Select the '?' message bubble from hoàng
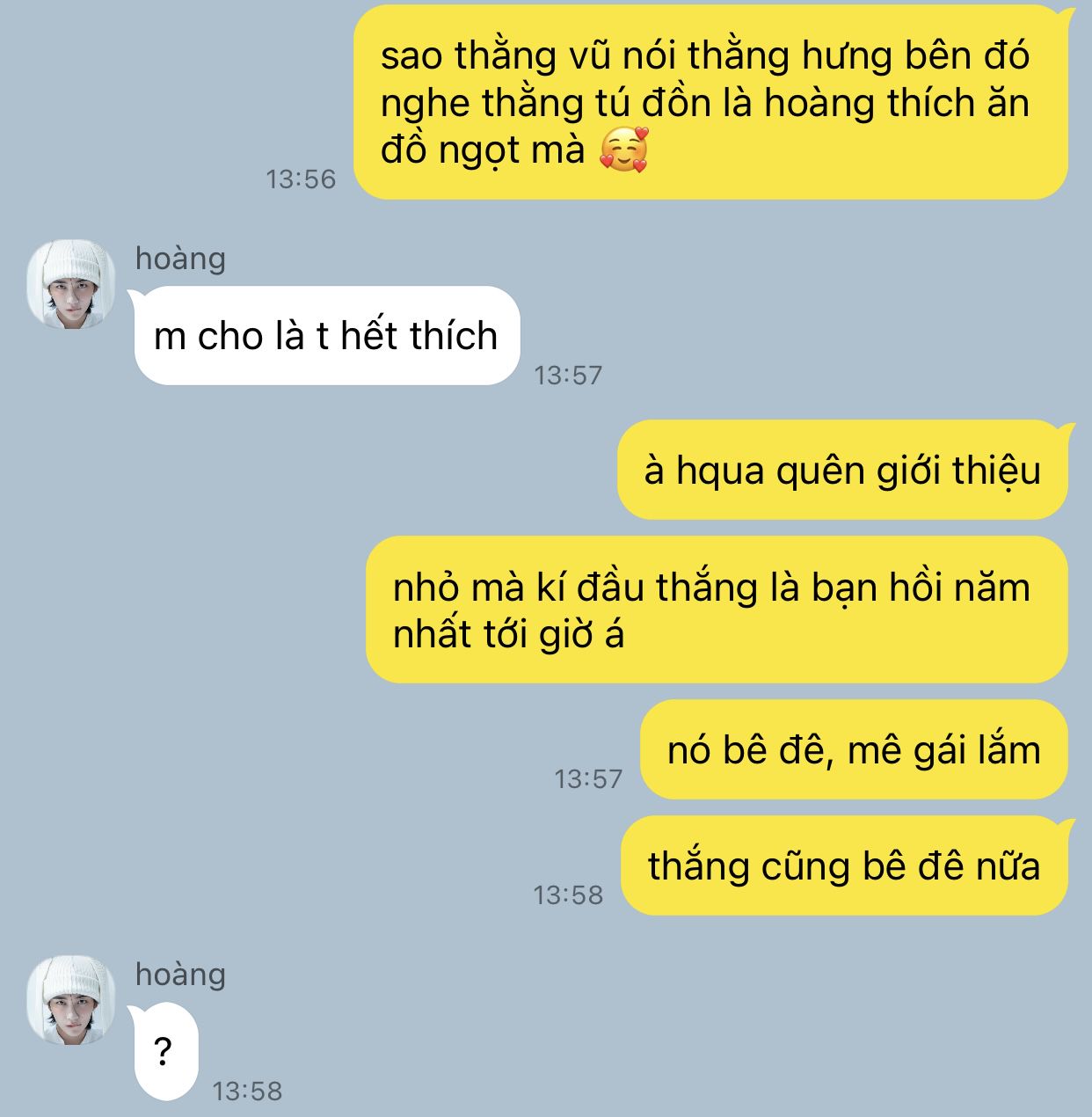Screen dimensions: 1092x1117 tap(164, 1051)
